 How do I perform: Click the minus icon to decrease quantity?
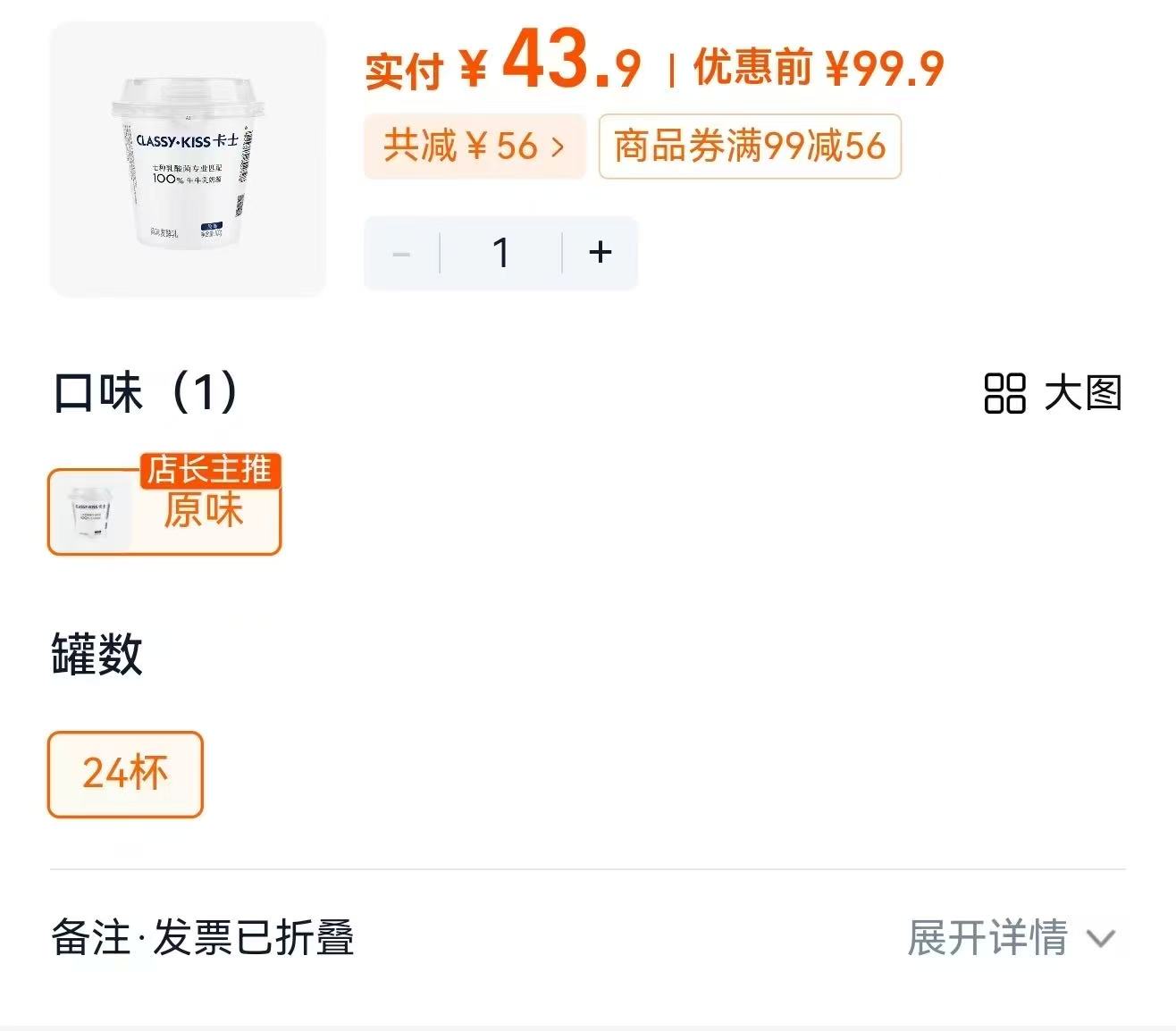click(401, 253)
